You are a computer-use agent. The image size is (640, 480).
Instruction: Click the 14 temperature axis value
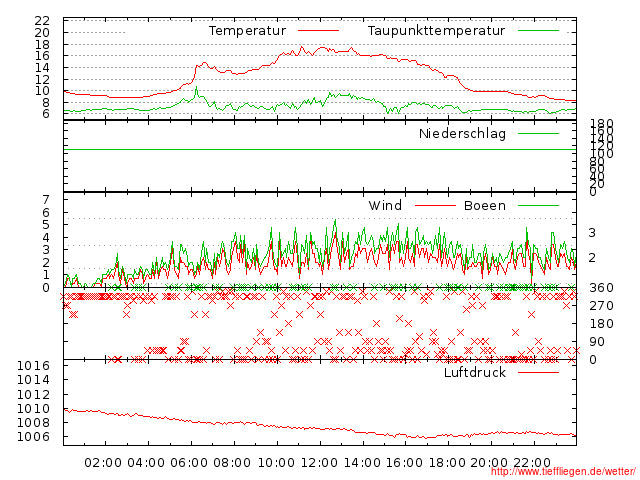pyautogui.click(x=42, y=68)
